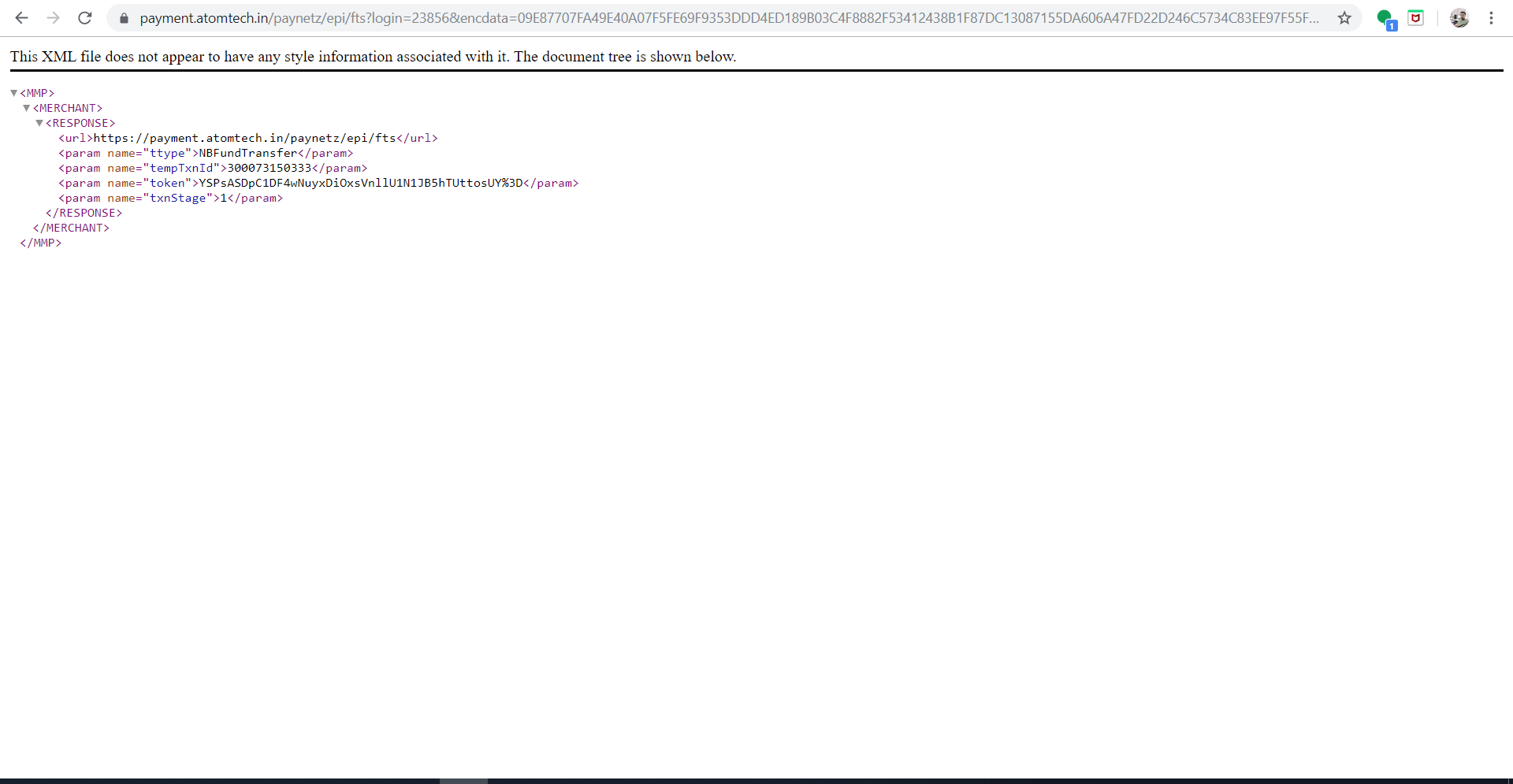The image size is (1513, 784).
Task: Reload the current page
Action: click(x=85, y=17)
